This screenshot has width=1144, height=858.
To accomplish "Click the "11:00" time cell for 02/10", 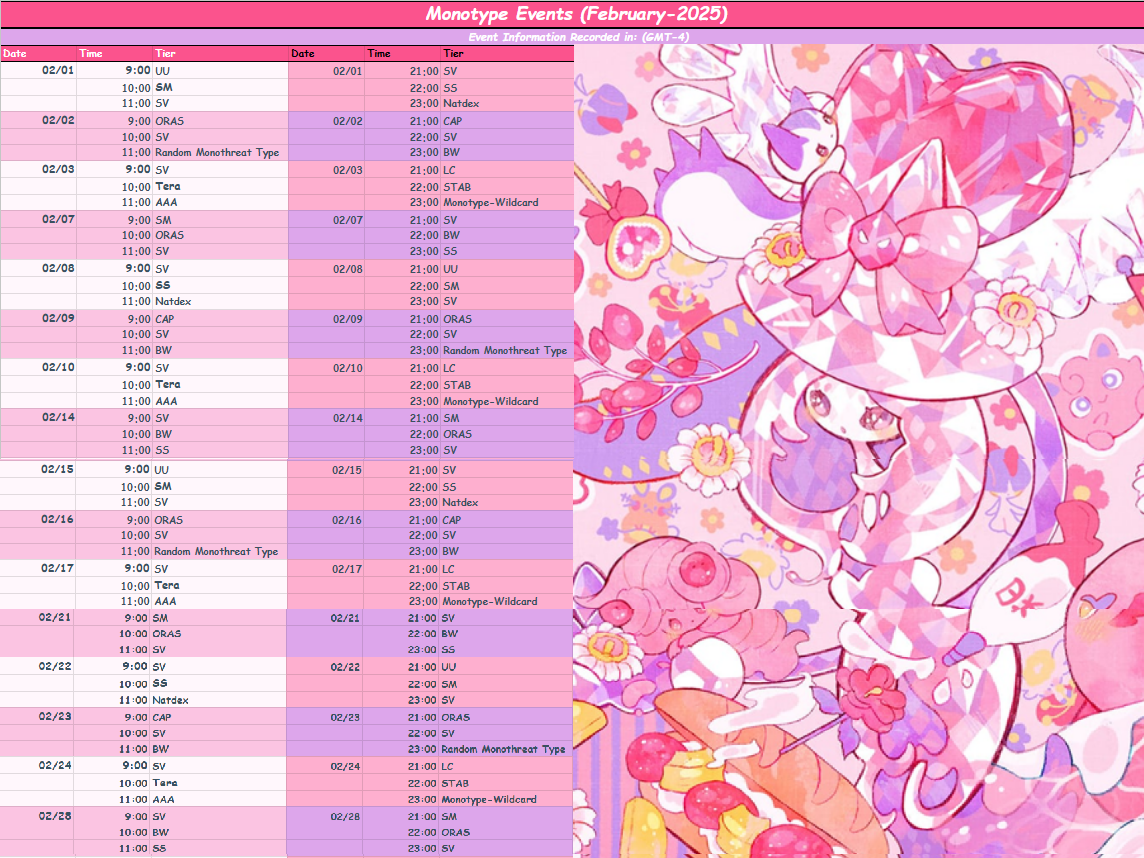I will (x=136, y=401).
